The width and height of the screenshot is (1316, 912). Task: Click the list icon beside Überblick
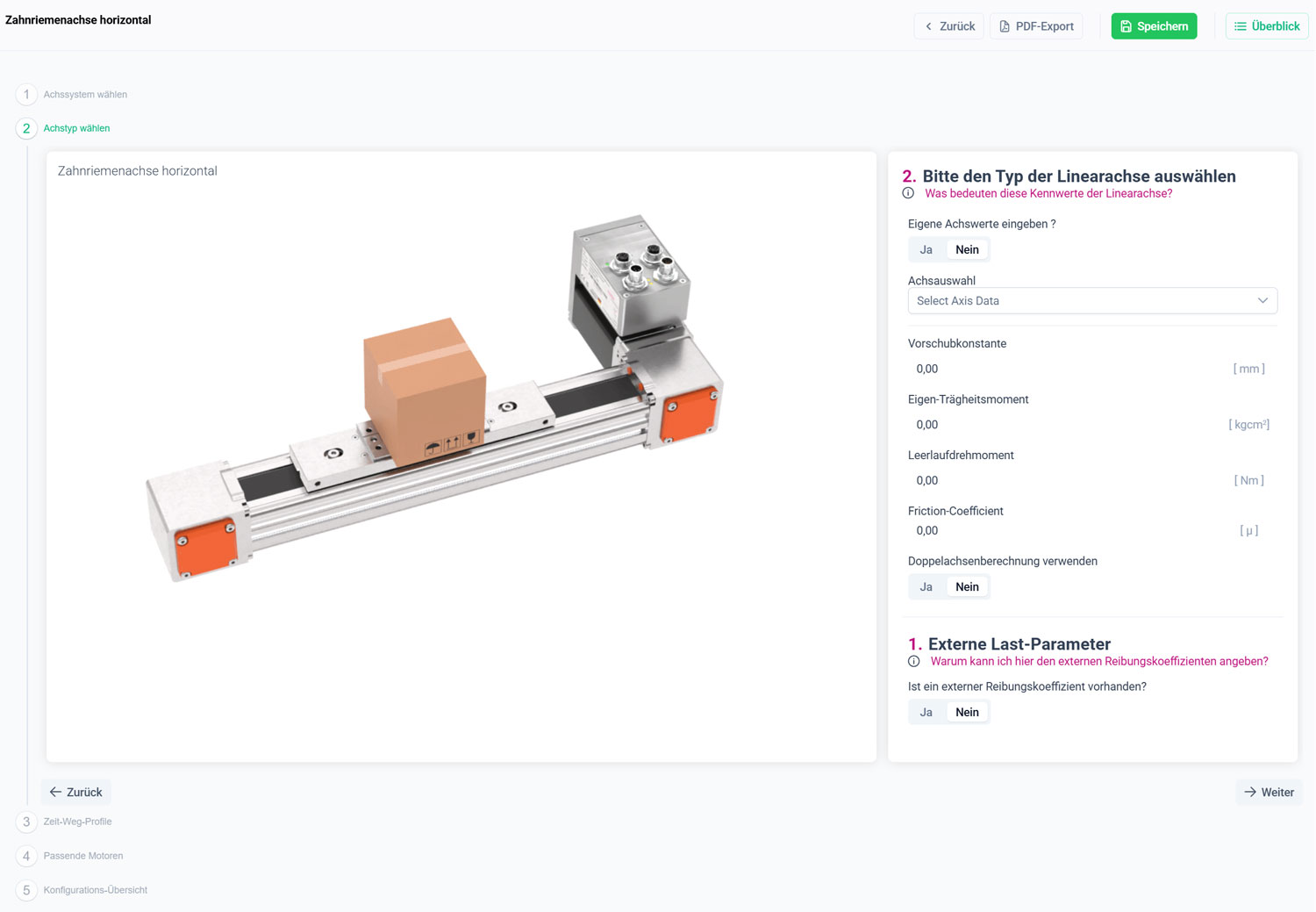(x=1240, y=26)
